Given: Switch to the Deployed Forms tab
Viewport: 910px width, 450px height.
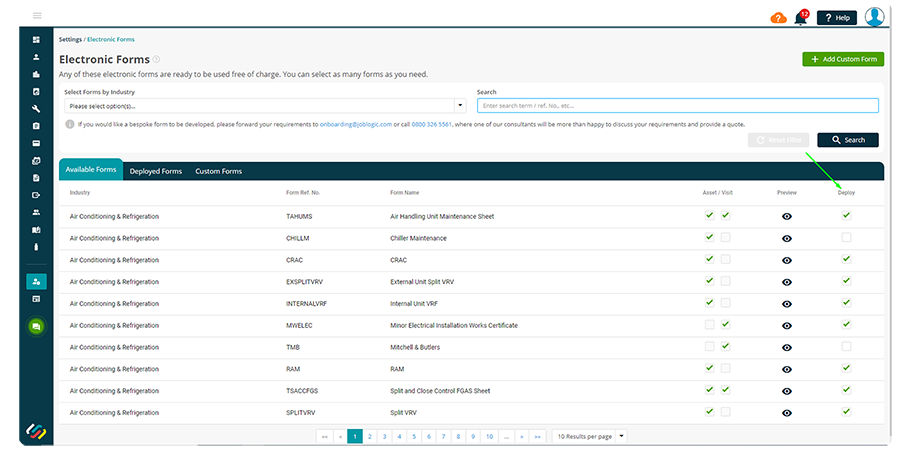Looking at the screenshot, I should click(156, 171).
